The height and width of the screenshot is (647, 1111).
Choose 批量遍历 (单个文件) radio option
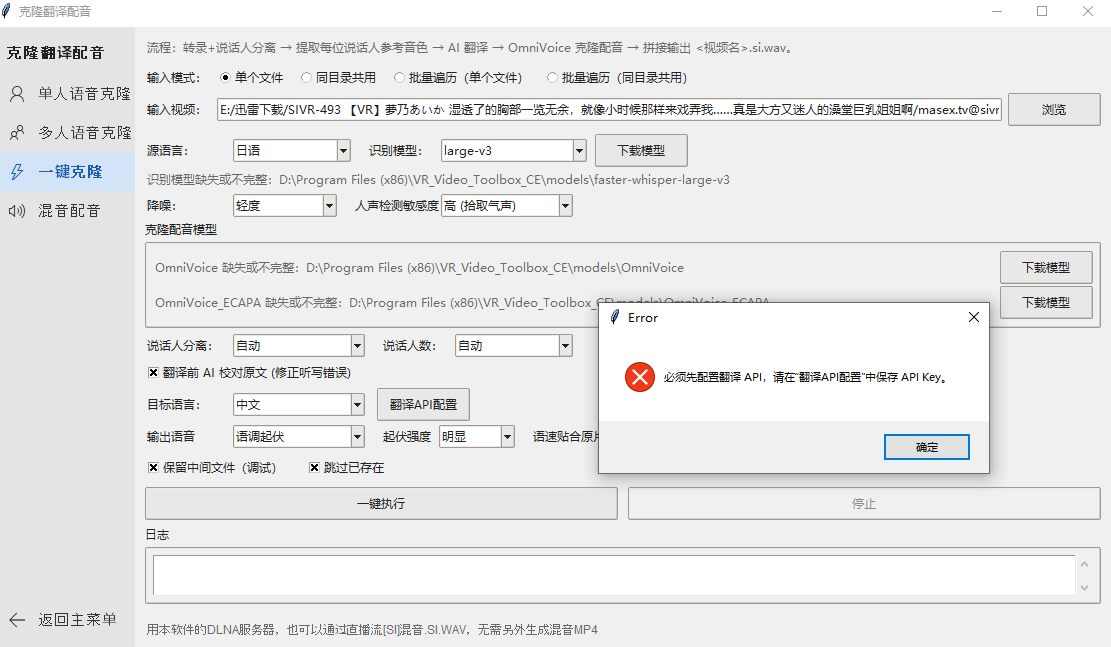tap(399, 78)
